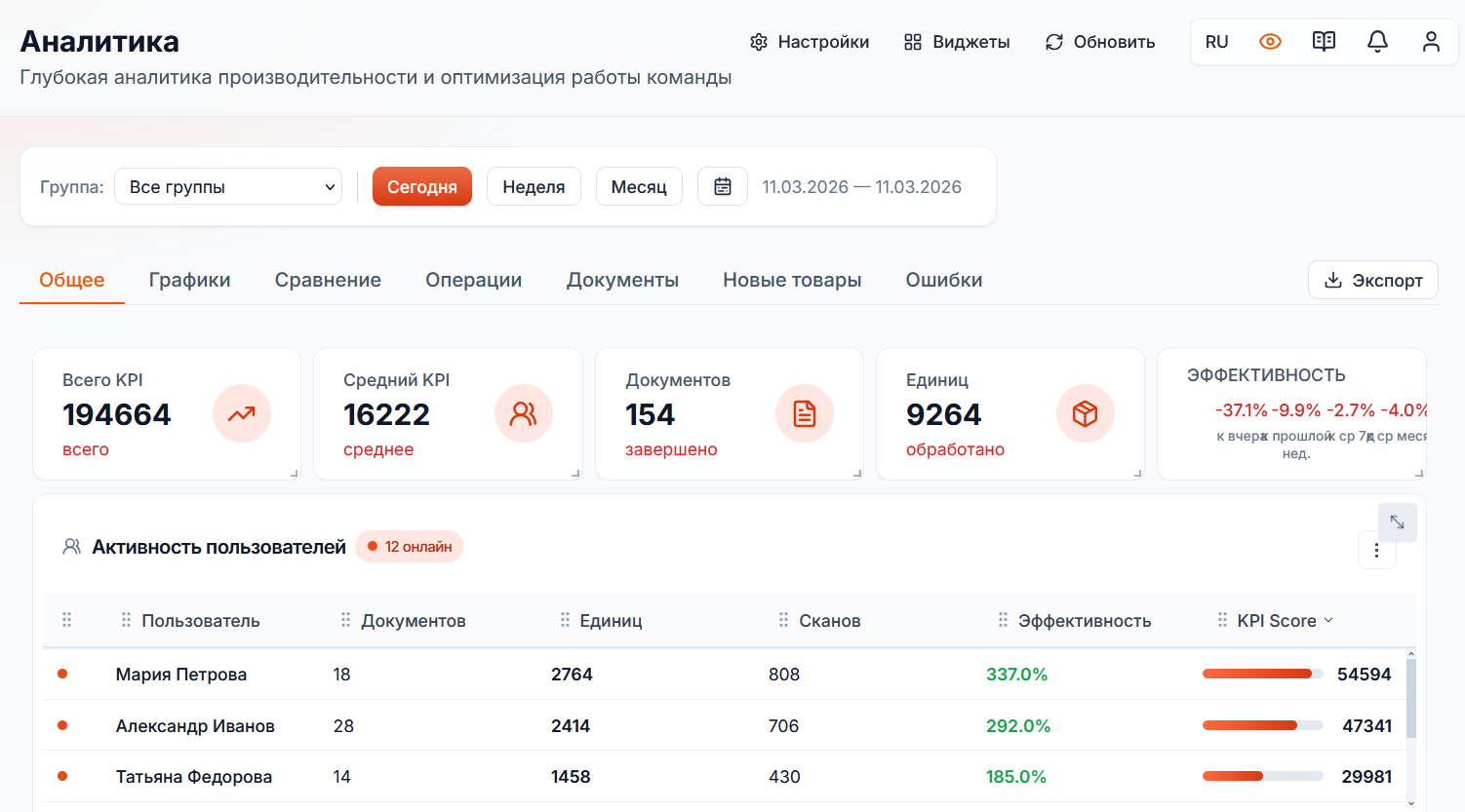
Task: Open the user profile icon
Action: tap(1431, 42)
